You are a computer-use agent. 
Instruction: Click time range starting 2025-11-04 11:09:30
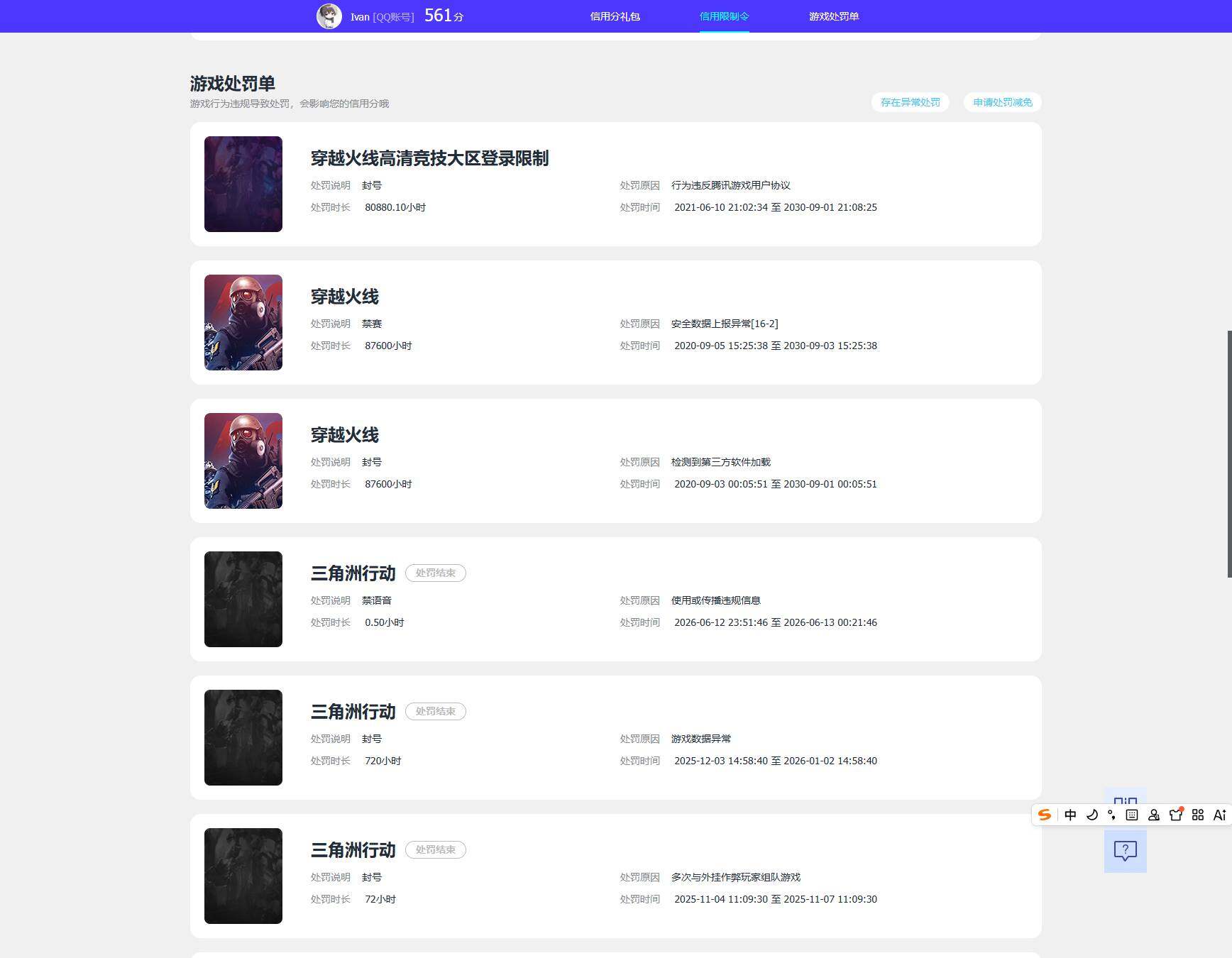coord(776,899)
